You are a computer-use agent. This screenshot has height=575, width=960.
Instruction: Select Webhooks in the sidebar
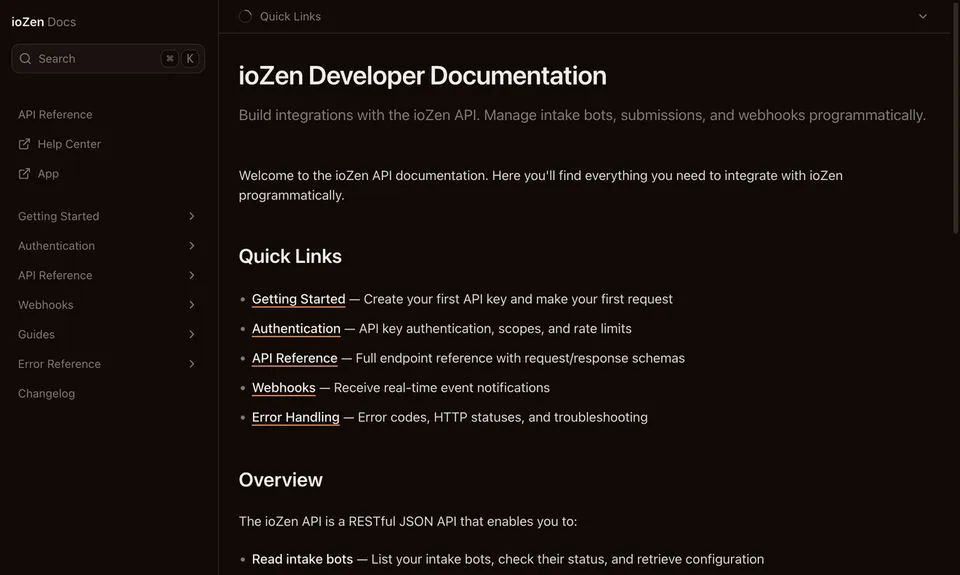[45, 304]
